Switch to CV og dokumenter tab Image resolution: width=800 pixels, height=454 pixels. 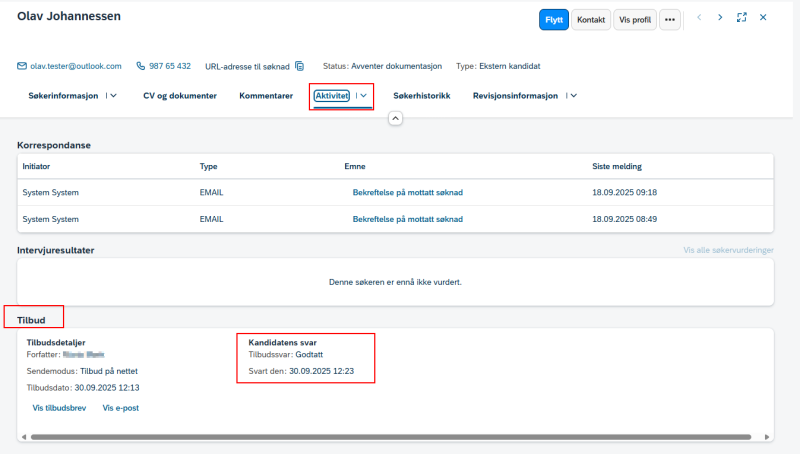click(x=180, y=96)
